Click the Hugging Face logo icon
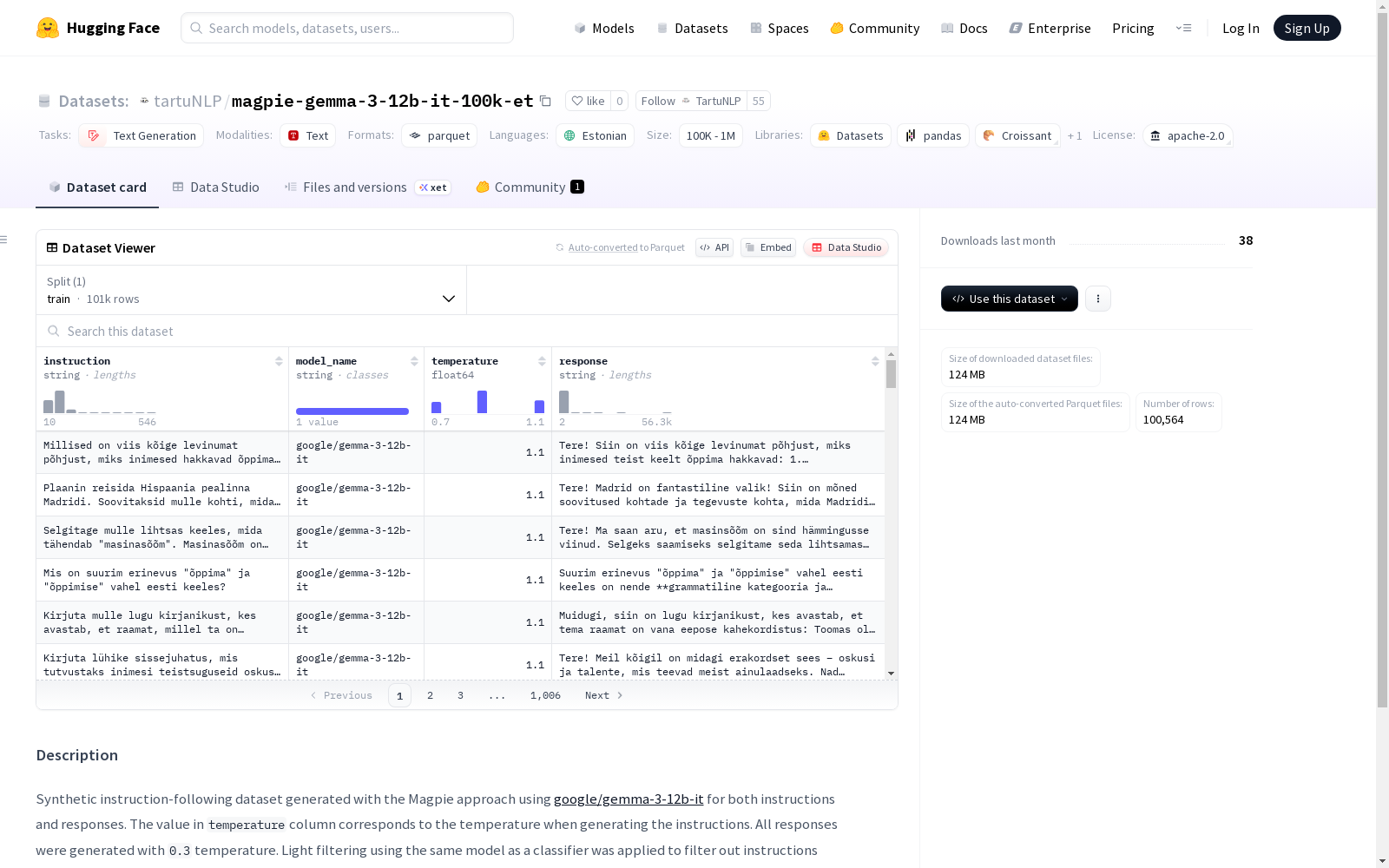Screen dimensions: 1389x868 click(x=48, y=28)
